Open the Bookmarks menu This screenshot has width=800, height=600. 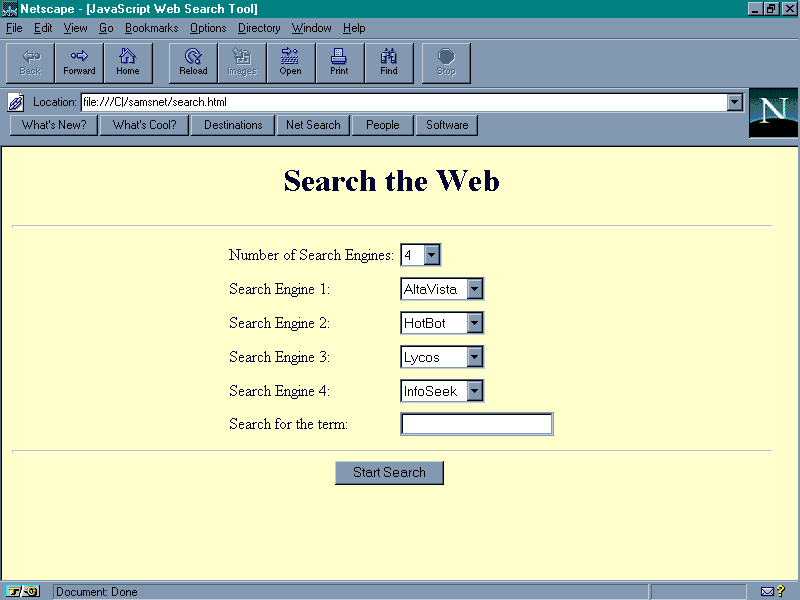(151, 28)
